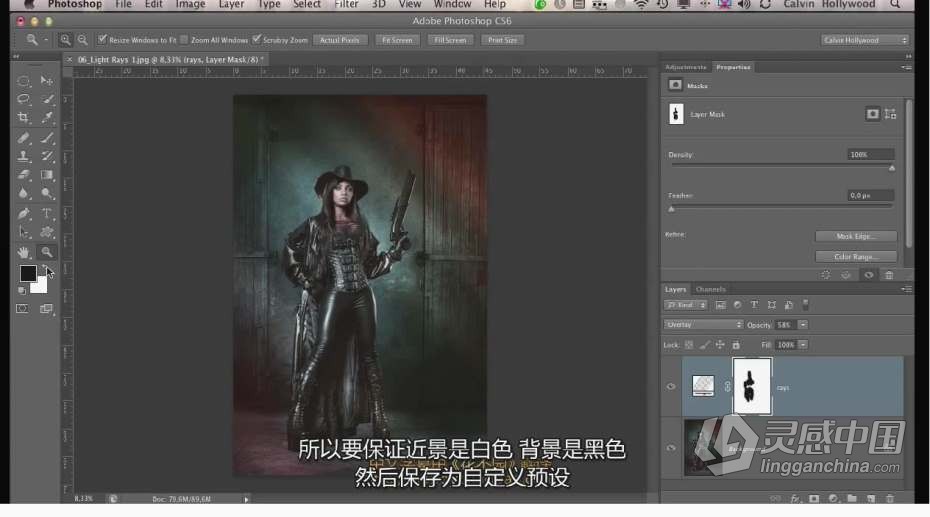Select the Hand tool
Viewport: 930px width, 517px height.
click(23, 252)
